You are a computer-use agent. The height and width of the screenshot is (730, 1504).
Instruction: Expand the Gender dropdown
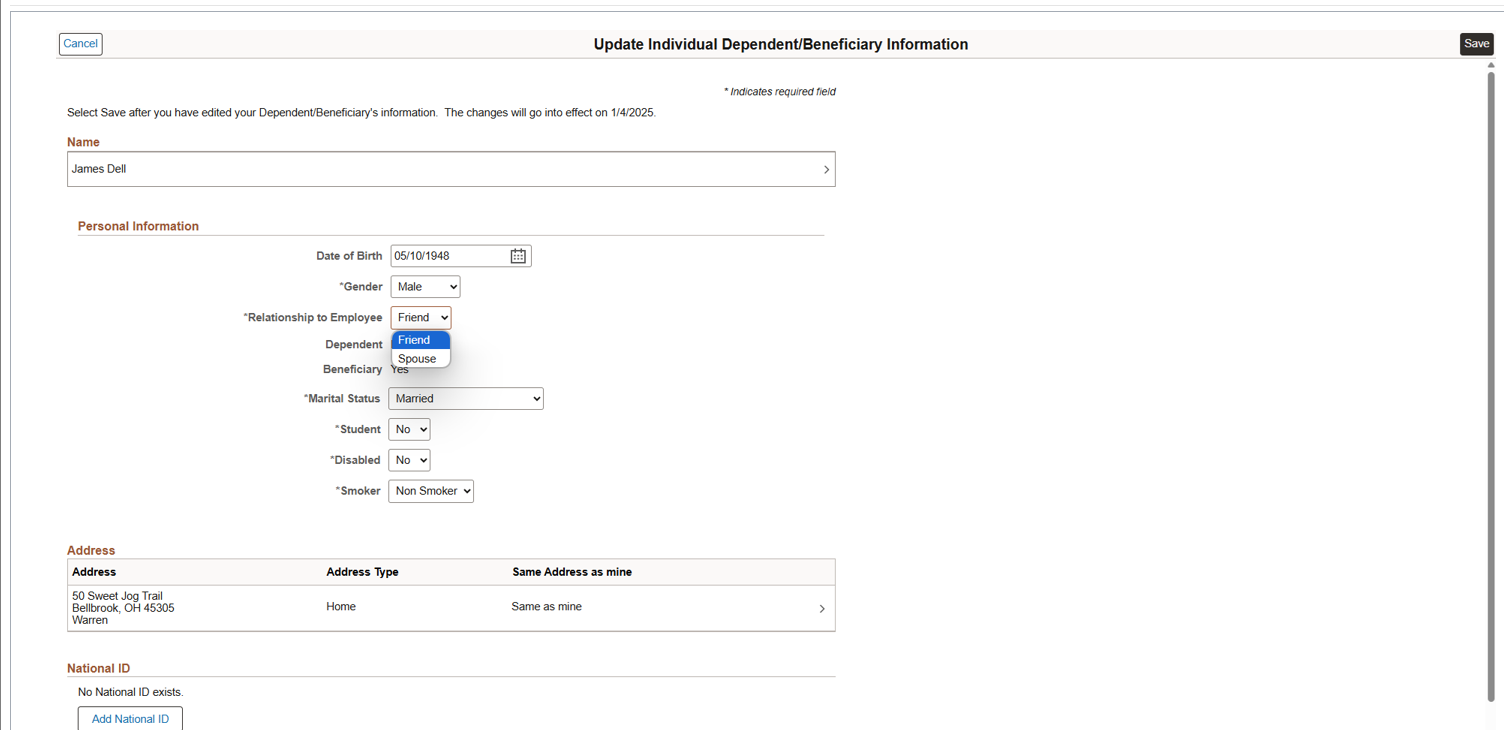coord(425,287)
